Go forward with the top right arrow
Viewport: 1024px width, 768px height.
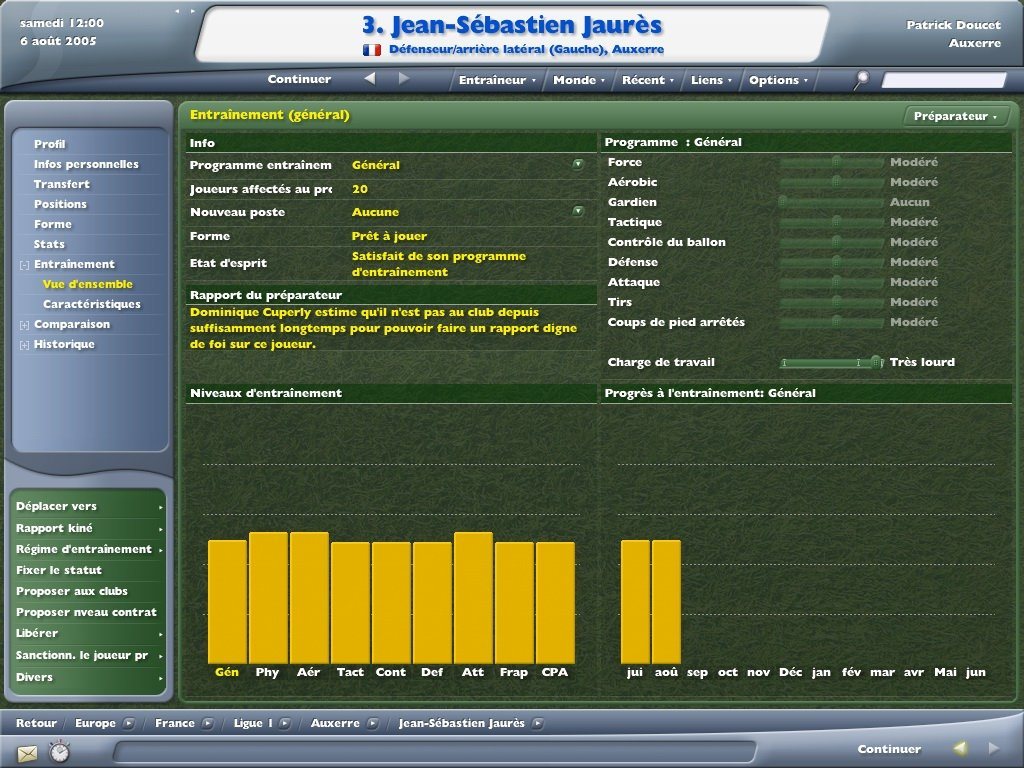[x=404, y=78]
